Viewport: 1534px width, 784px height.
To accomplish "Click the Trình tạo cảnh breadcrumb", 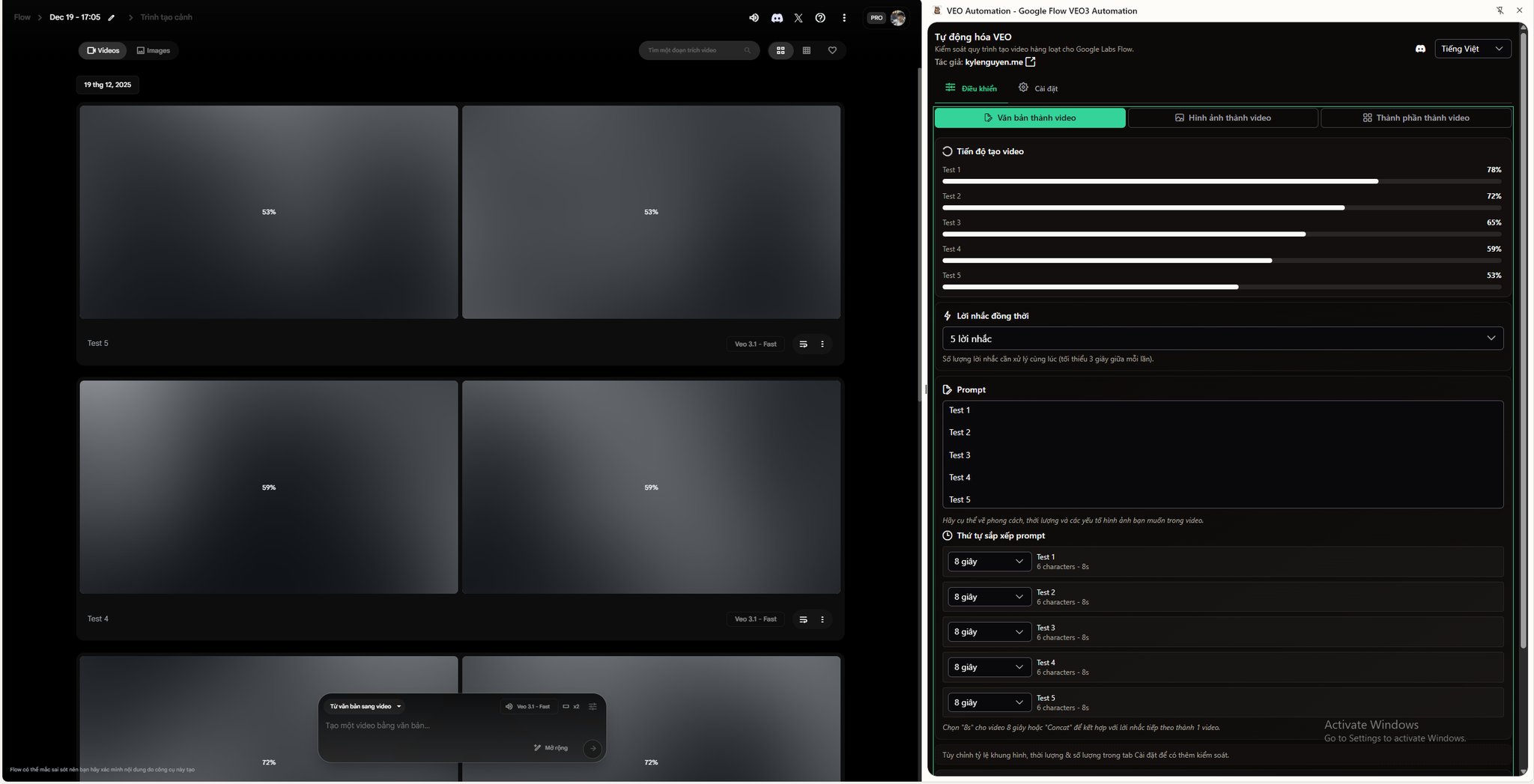I will pyautogui.click(x=166, y=17).
